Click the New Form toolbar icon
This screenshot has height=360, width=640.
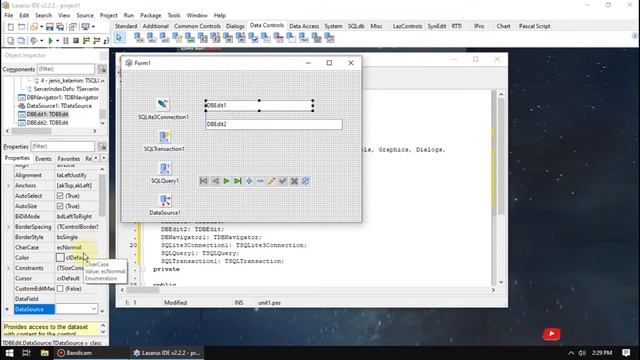21,27
